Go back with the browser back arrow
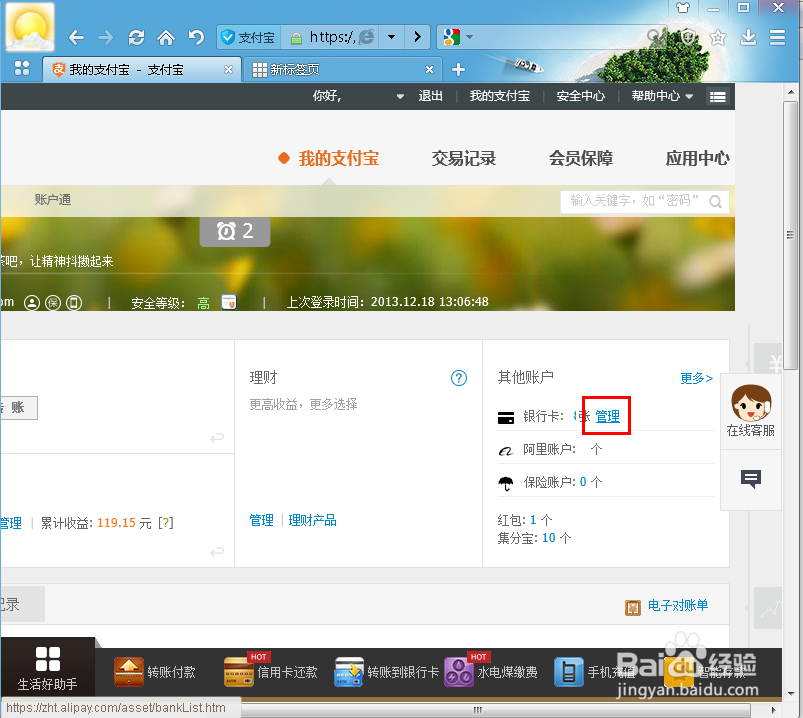This screenshot has height=718, width=803. coord(76,37)
